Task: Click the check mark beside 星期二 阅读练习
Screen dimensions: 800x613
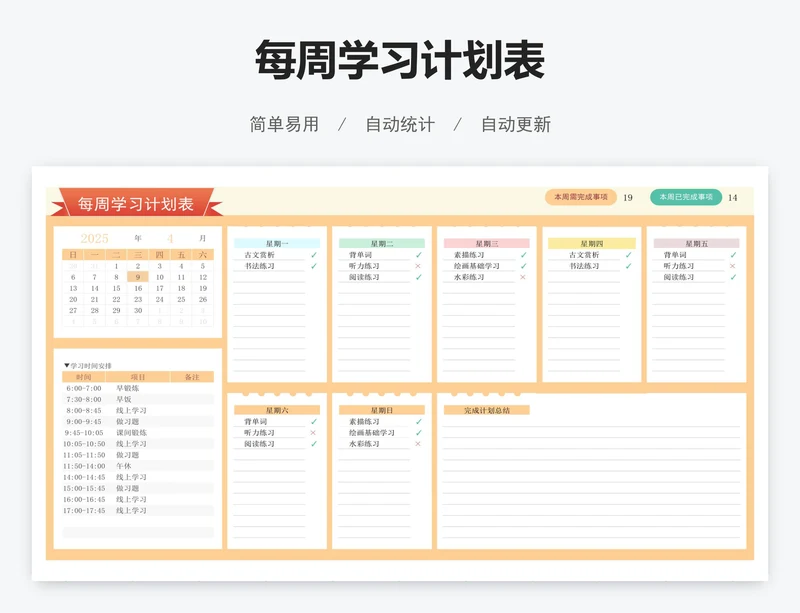Action: point(419,277)
